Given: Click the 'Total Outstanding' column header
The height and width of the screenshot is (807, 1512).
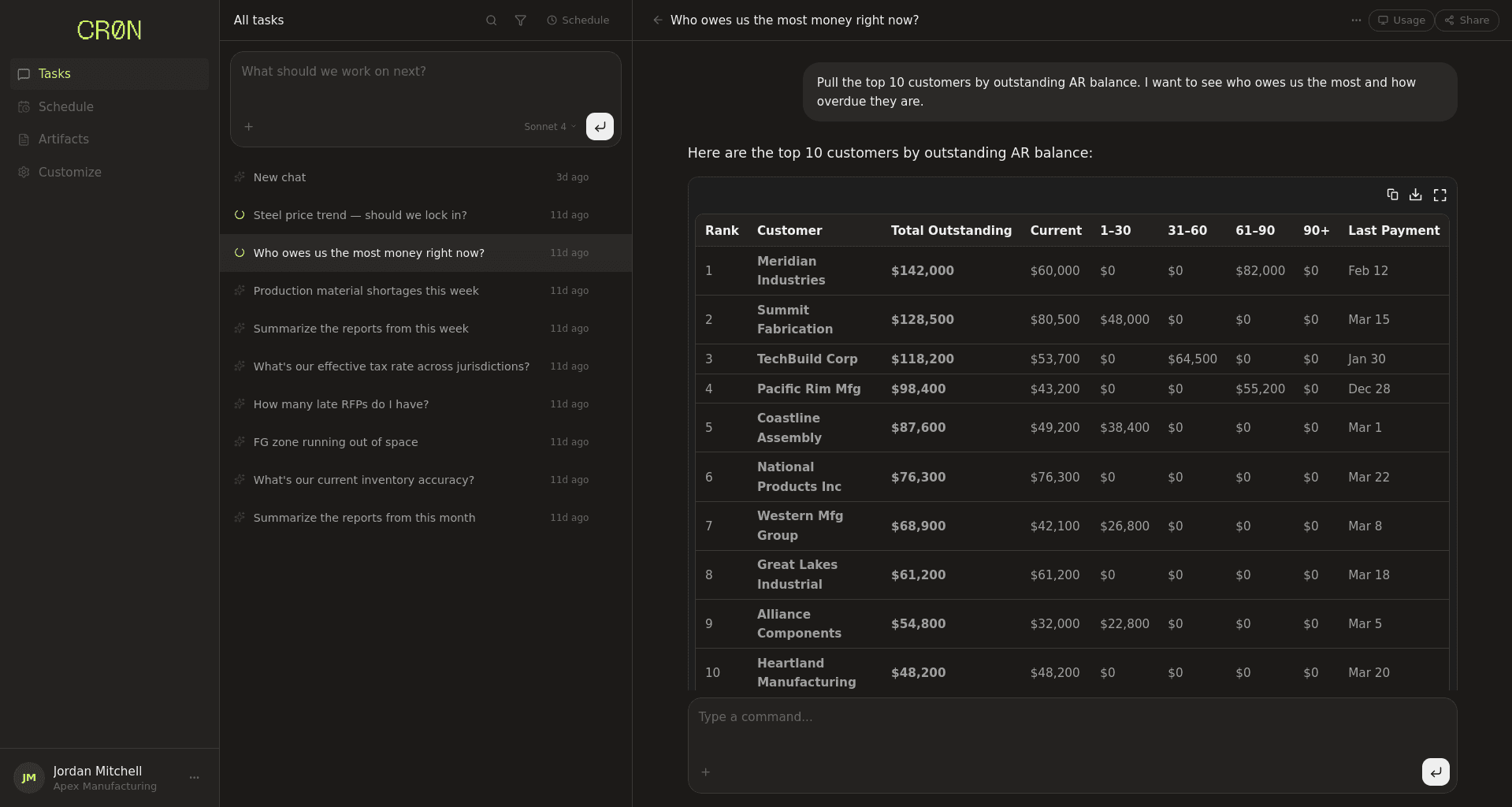Looking at the screenshot, I should point(951,231).
